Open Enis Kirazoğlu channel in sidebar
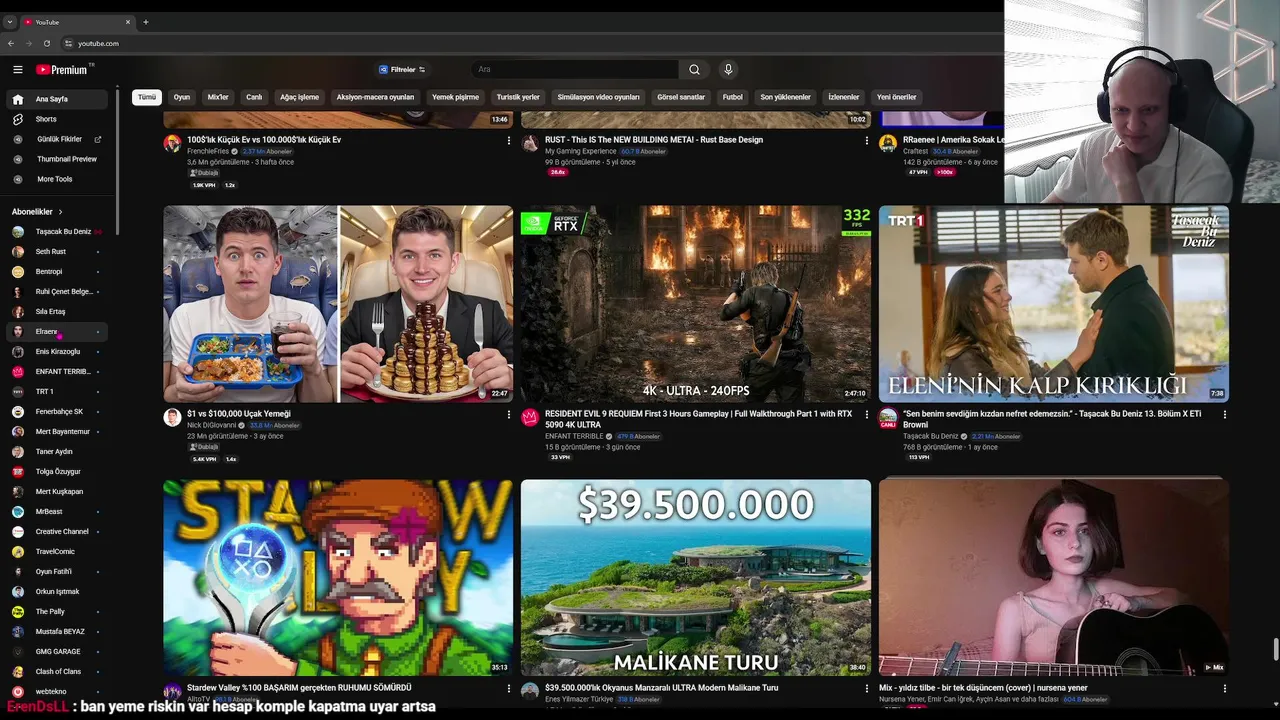The height and width of the screenshot is (720, 1280). tap(57, 351)
